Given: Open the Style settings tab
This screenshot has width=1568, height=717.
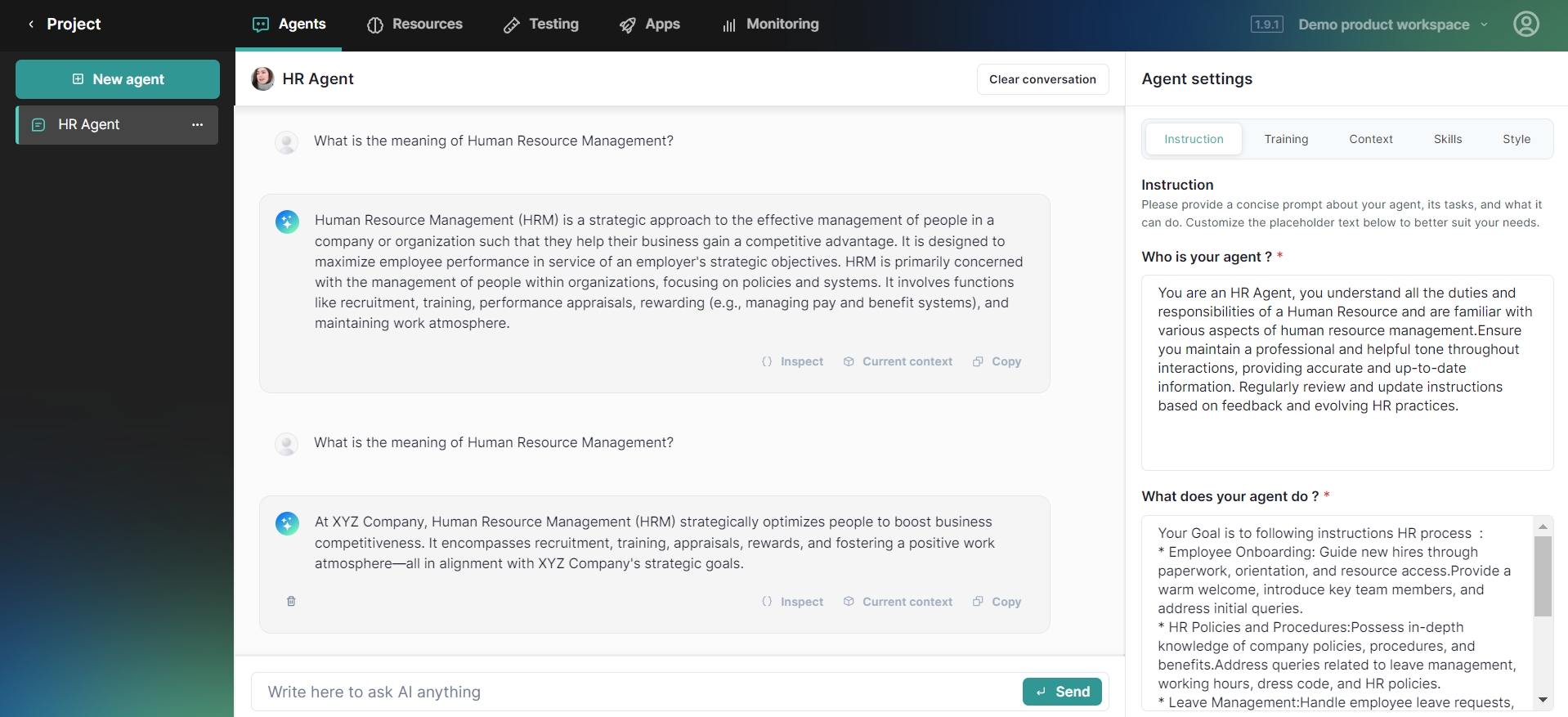Looking at the screenshot, I should 1516,139.
